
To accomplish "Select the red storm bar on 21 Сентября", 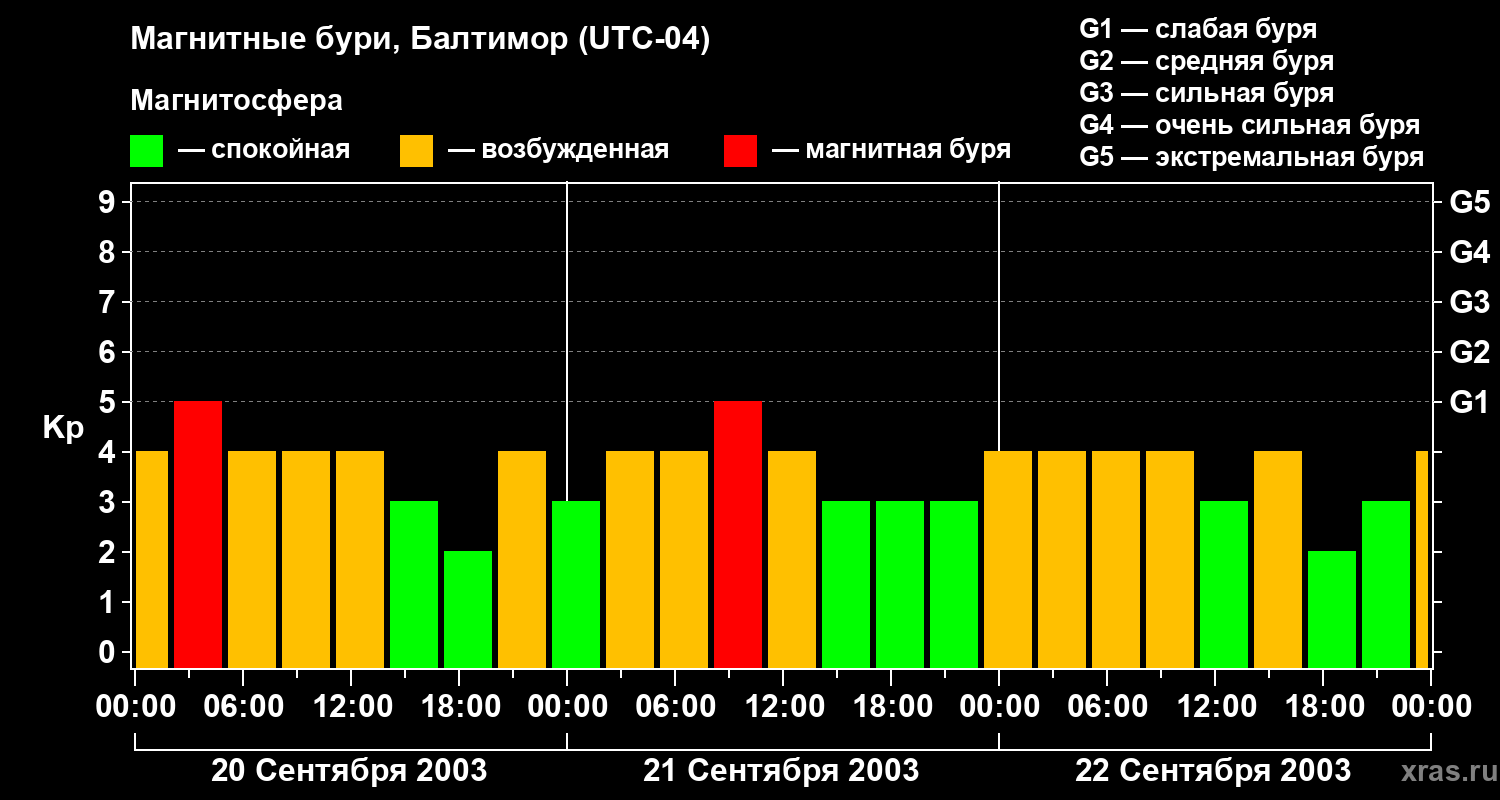I will [738, 535].
